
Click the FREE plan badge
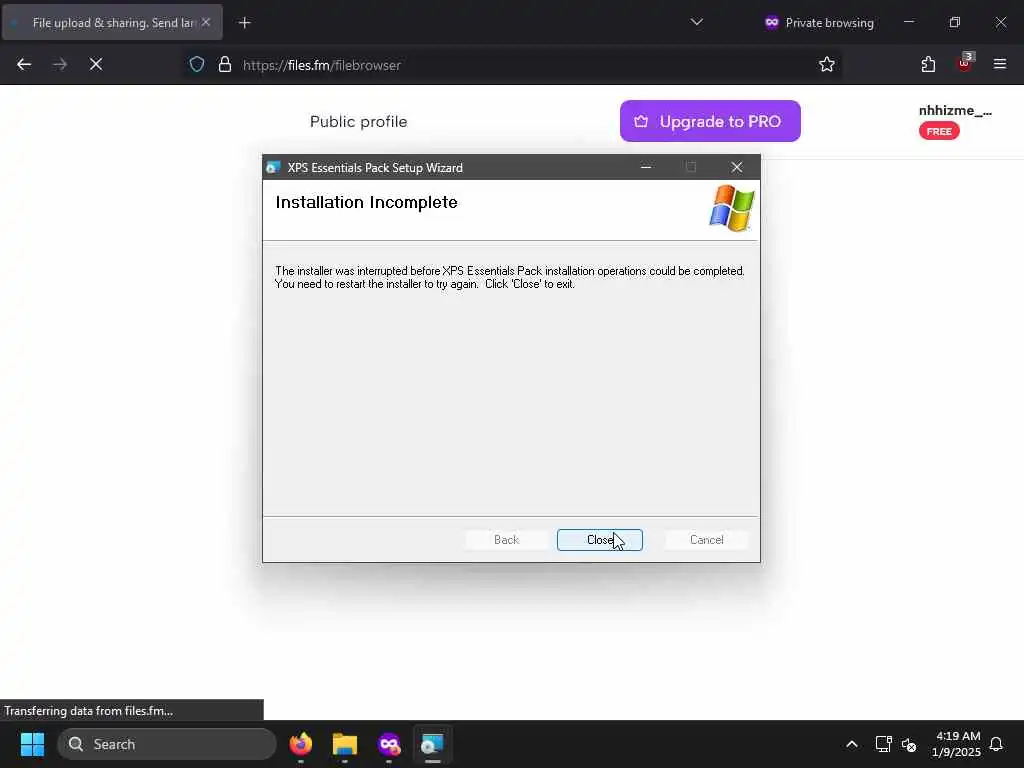939,131
